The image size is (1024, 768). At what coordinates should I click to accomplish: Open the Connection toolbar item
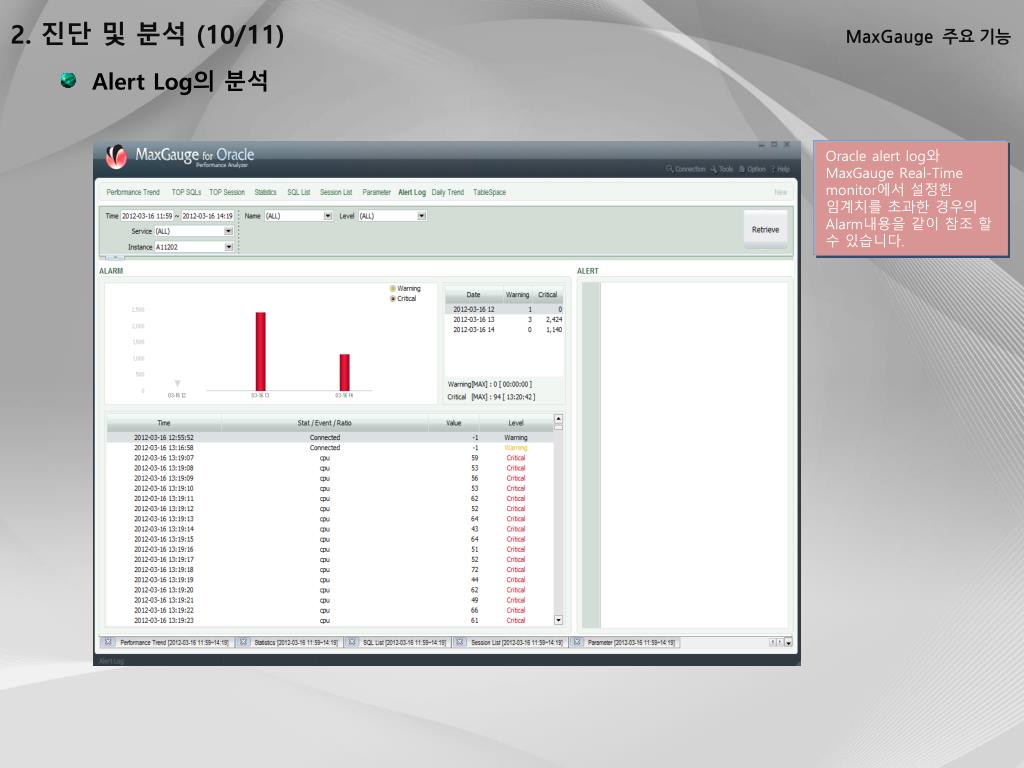pos(686,169)
